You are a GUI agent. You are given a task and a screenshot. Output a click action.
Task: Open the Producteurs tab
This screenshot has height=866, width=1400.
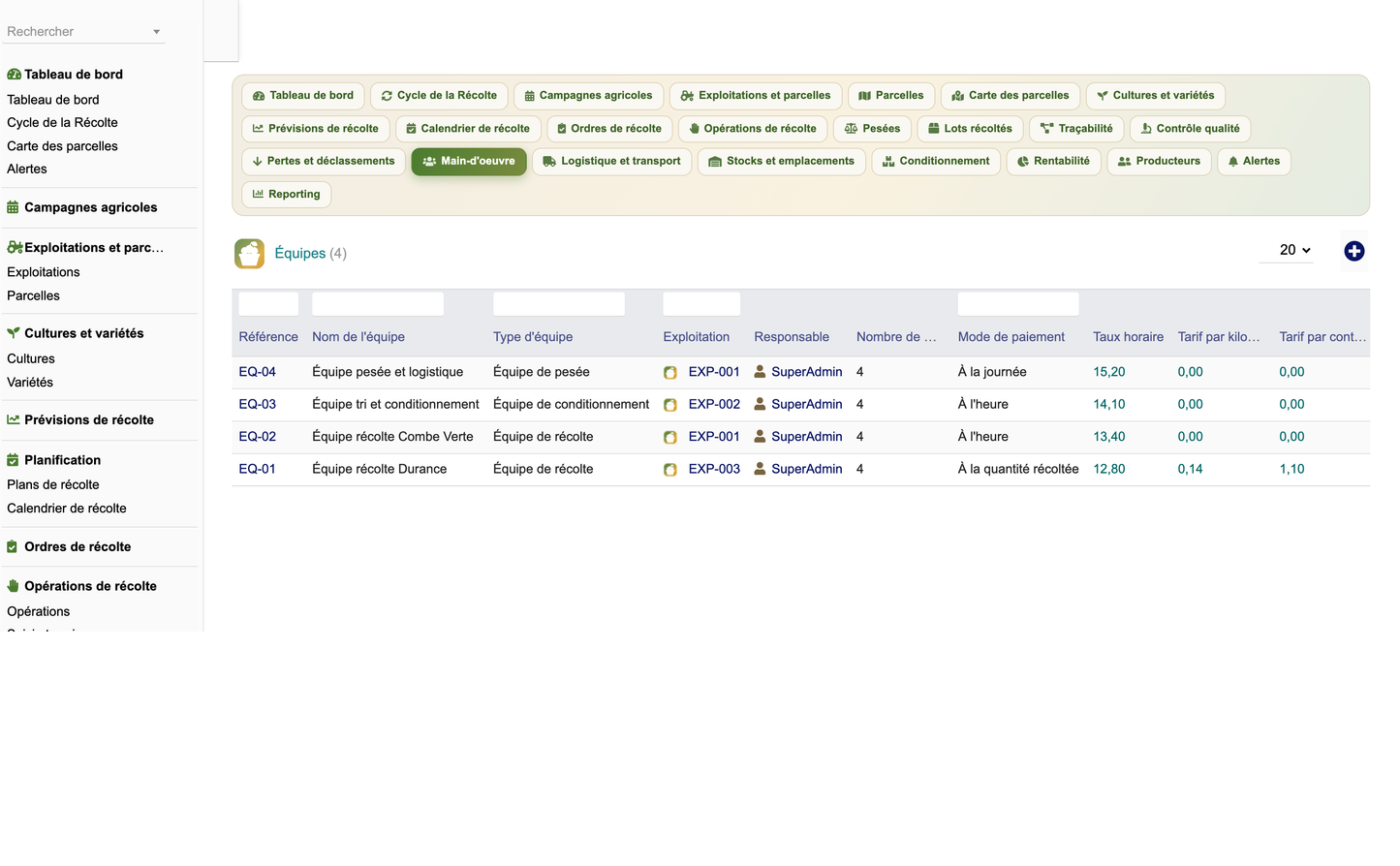tap(1159, 162)
